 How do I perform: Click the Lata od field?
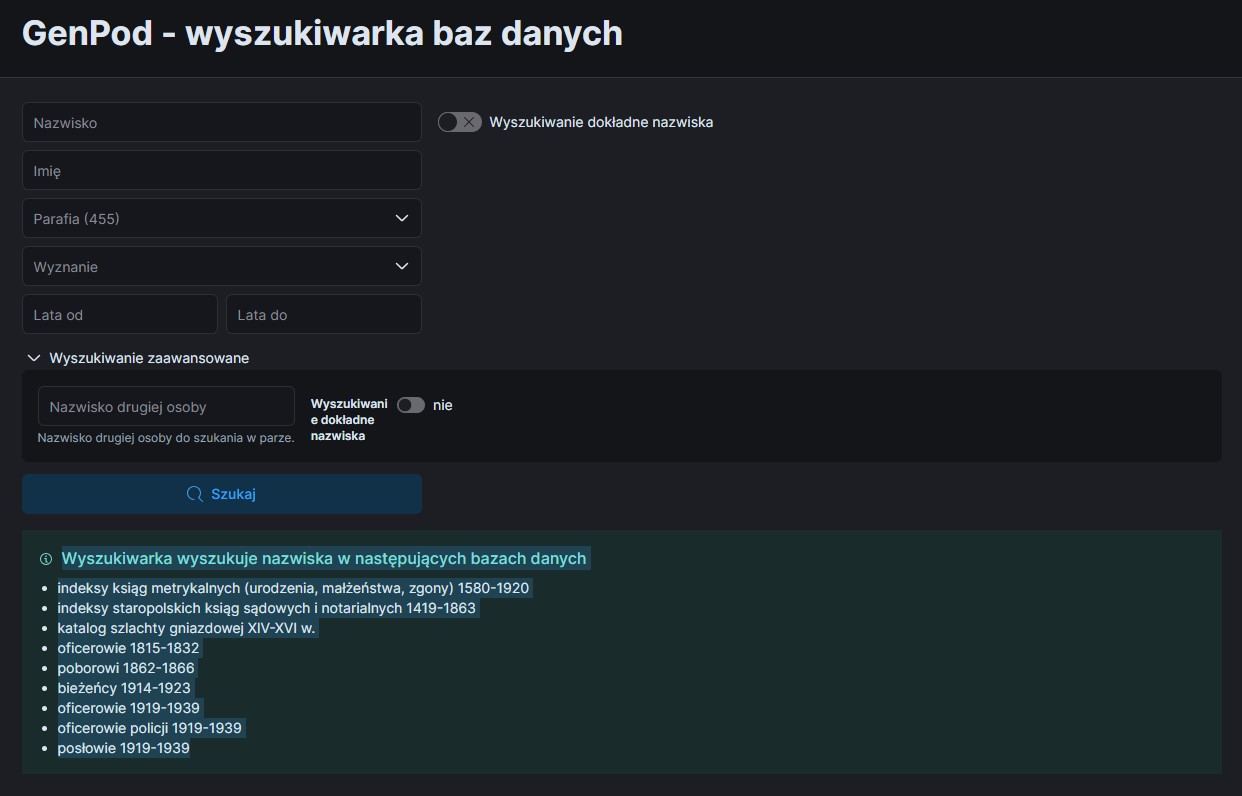[x=119, y=314]
